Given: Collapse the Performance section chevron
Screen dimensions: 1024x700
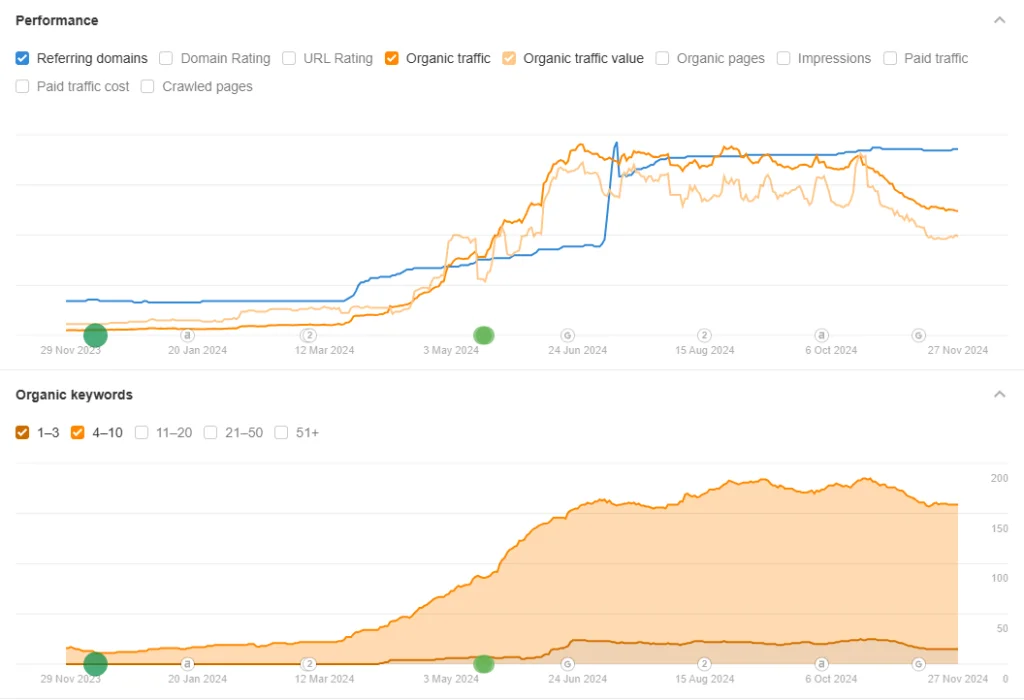Looking at the screenshot, I should (x=1000, y=20).
